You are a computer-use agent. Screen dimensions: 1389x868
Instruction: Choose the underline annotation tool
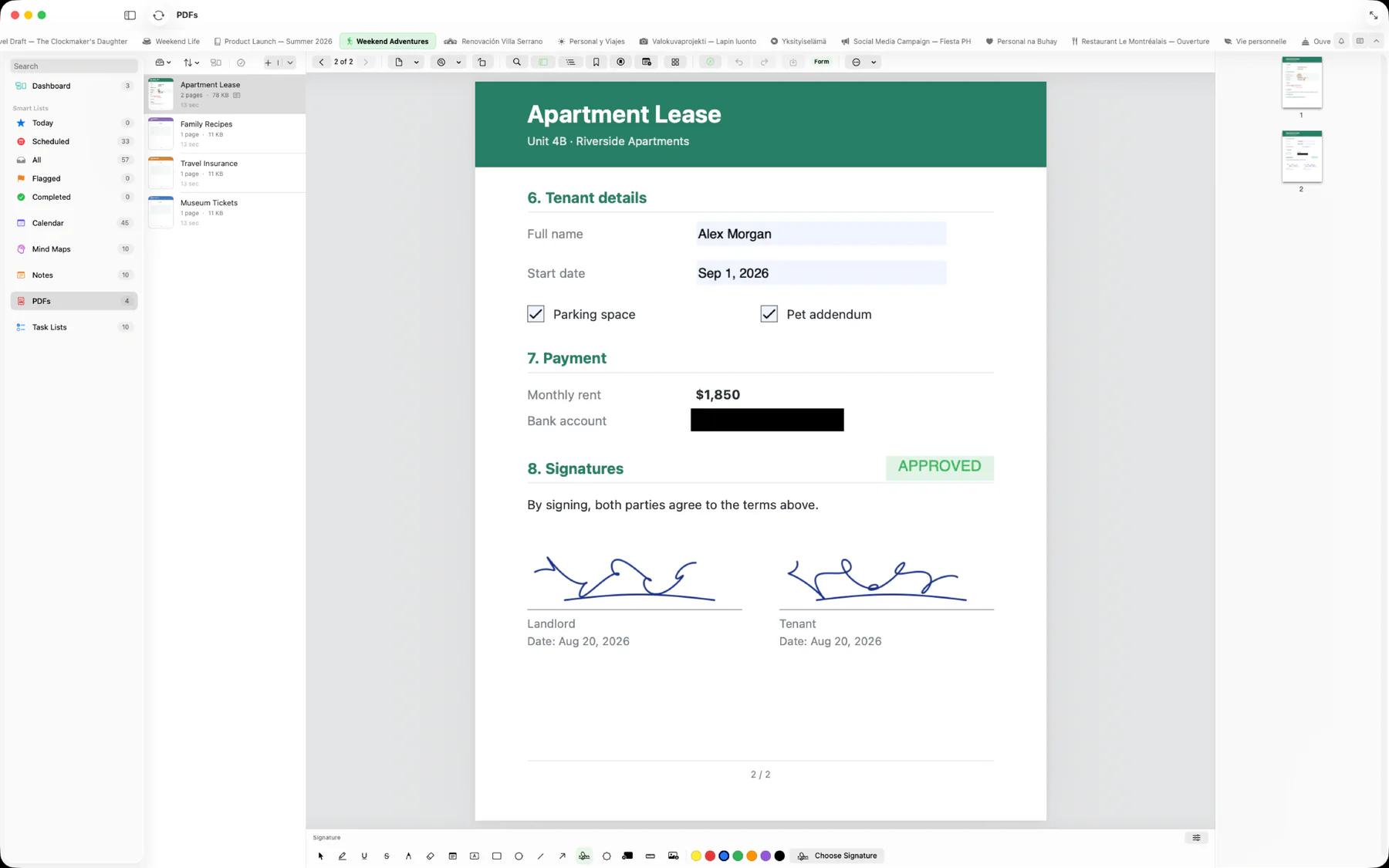click(x=364, y=856)
